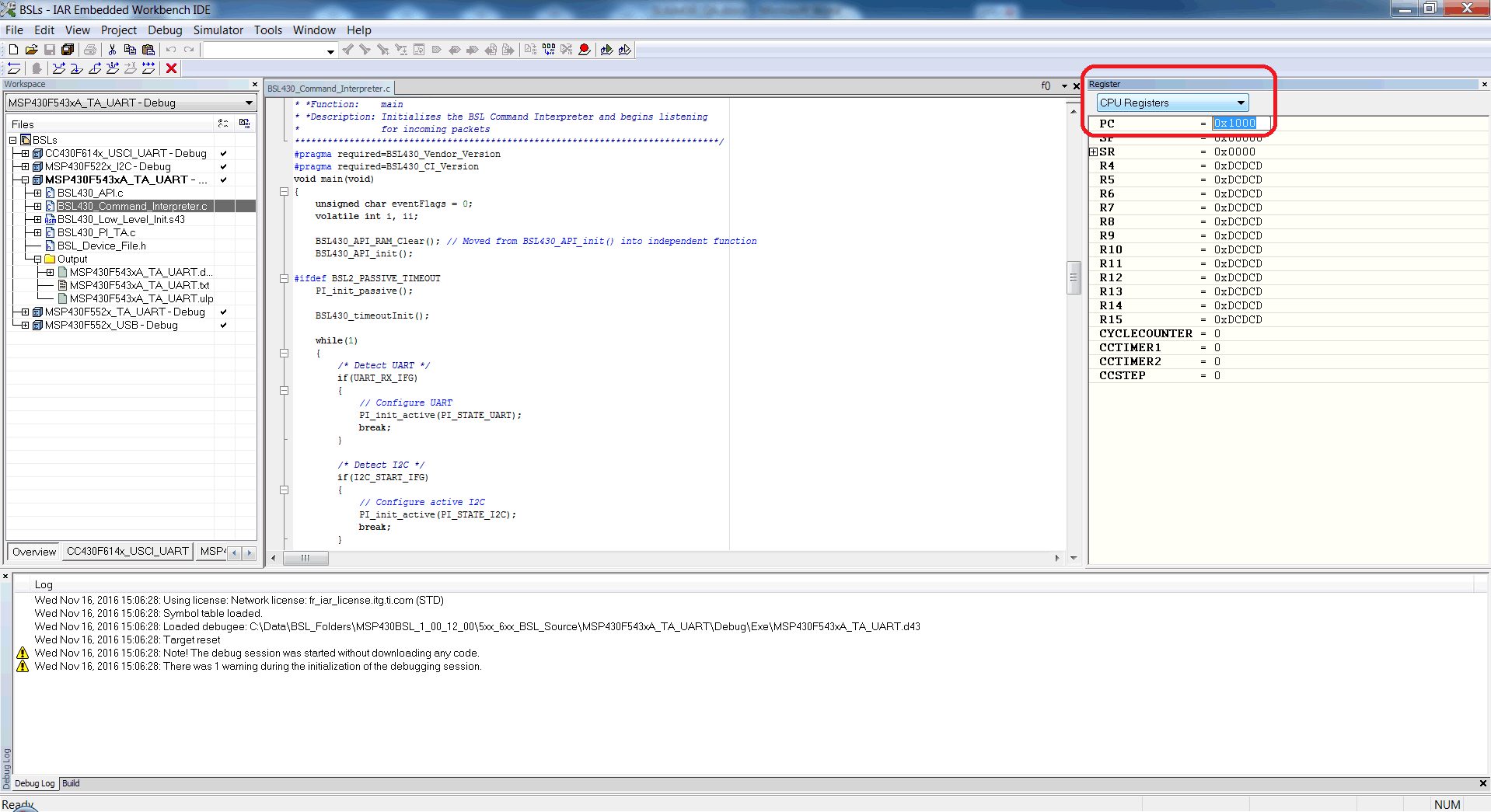Viewport: 1491px width, 812px height.
Task: Open the f() function list button
Action: (x=1046, y=85)
